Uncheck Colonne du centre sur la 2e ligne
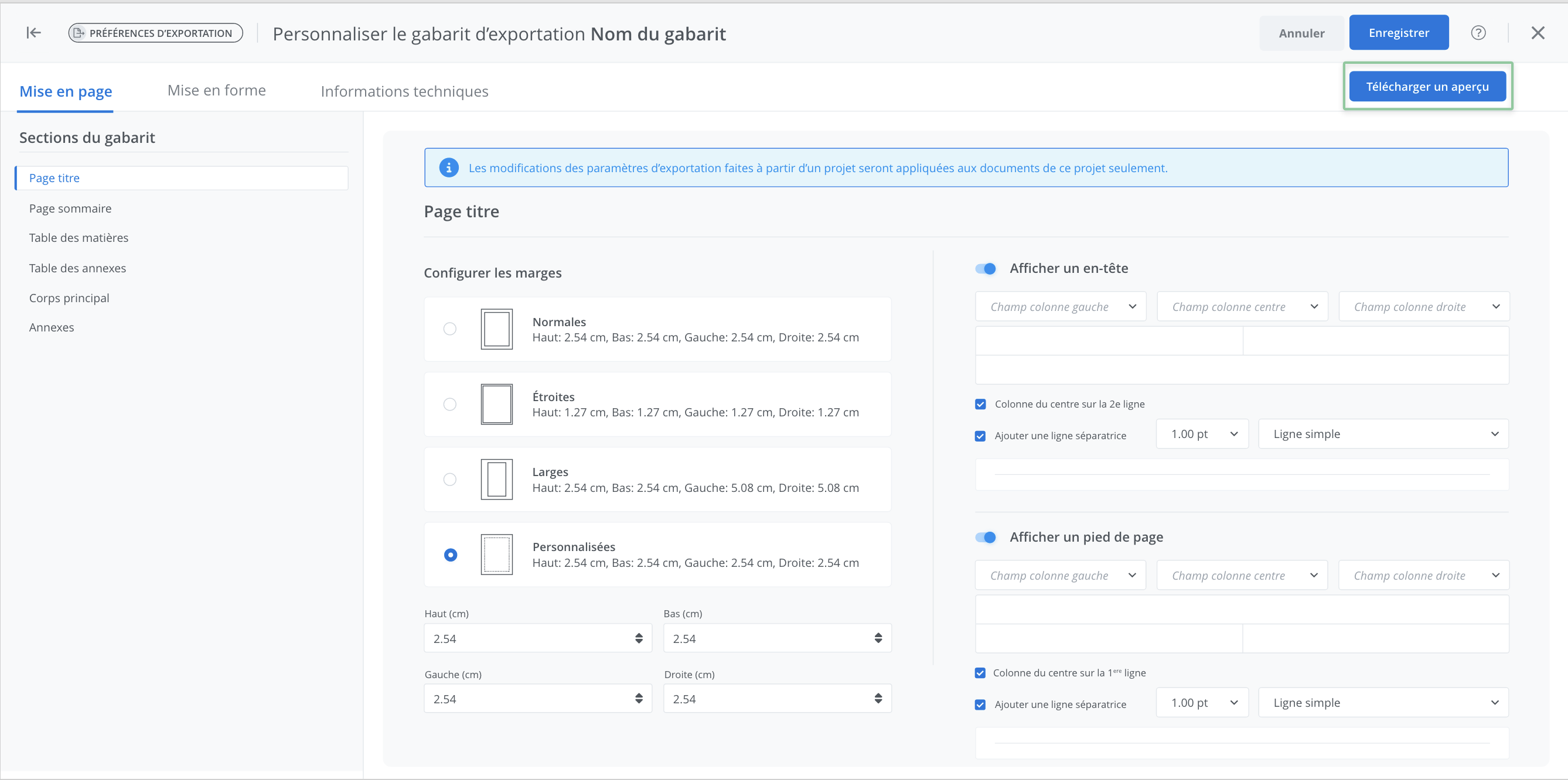1568x780 pixels. click(980, 405)
